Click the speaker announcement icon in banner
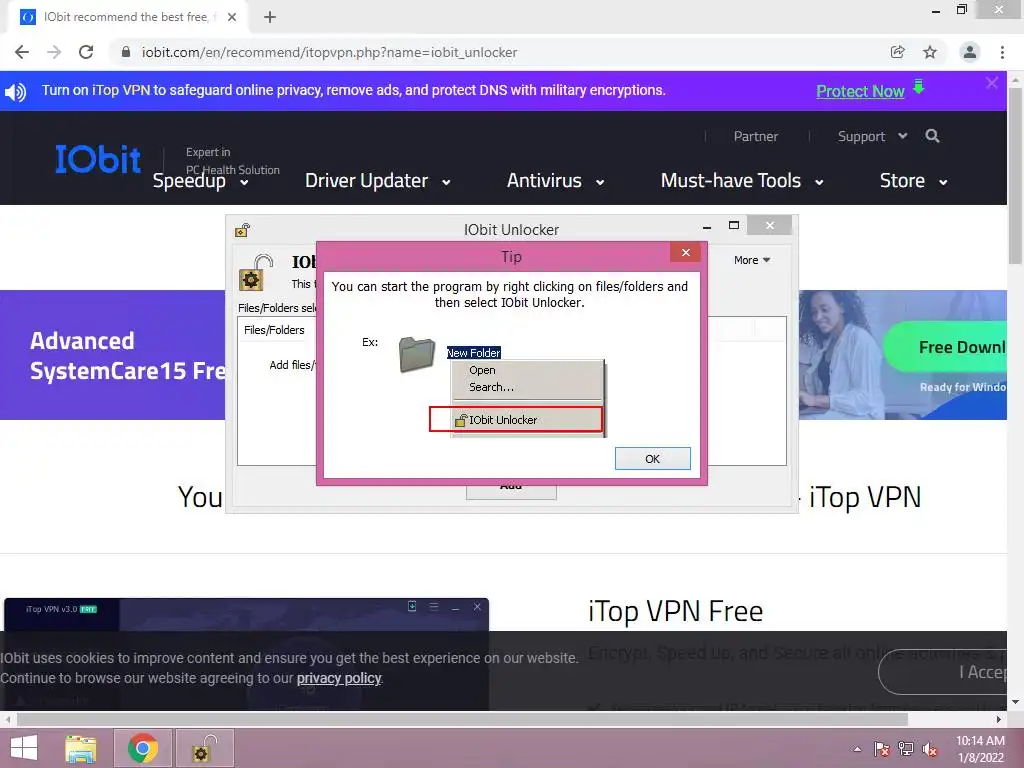 (x=15, y=91)
